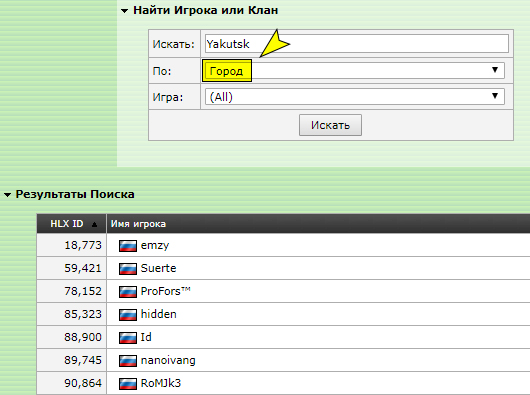Focus the search field containing Yakutsk
The width and height of the screenshot is (530, 395).
click(357, 44)
